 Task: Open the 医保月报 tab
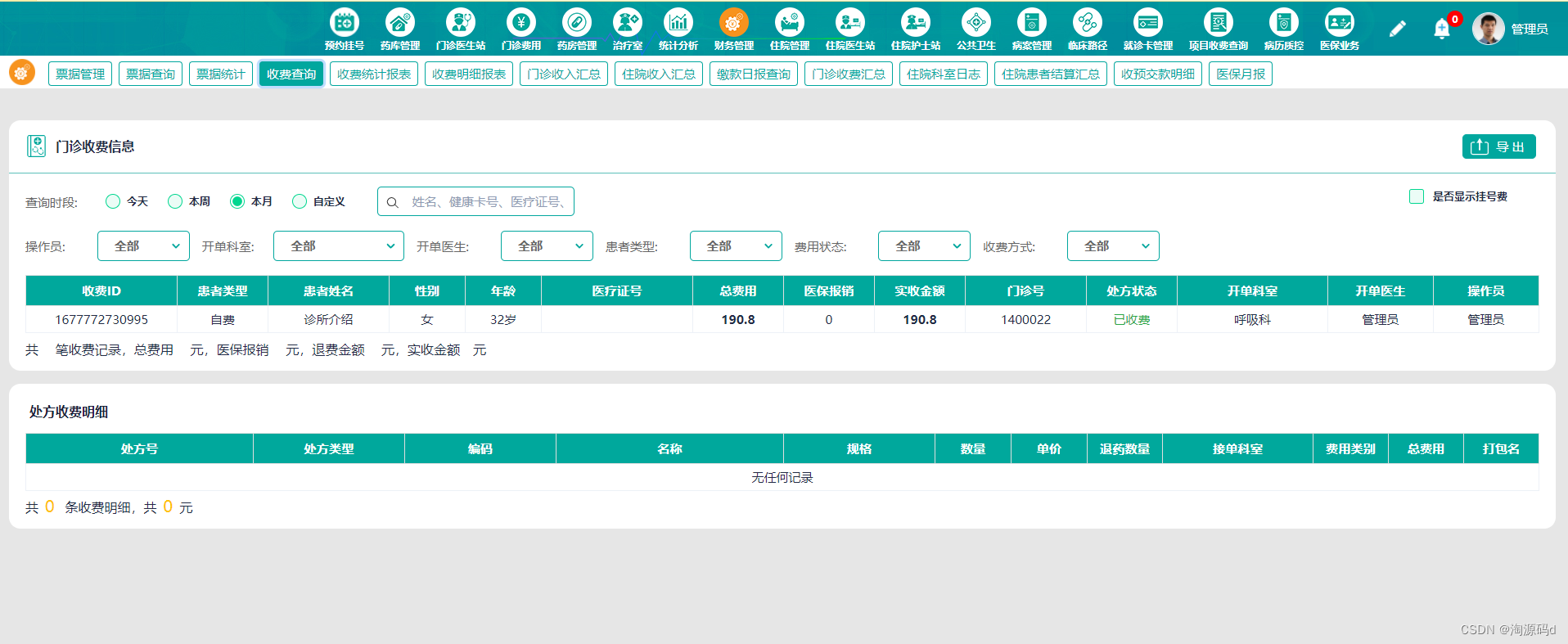pyautogui.click(x=1241, y=74)
